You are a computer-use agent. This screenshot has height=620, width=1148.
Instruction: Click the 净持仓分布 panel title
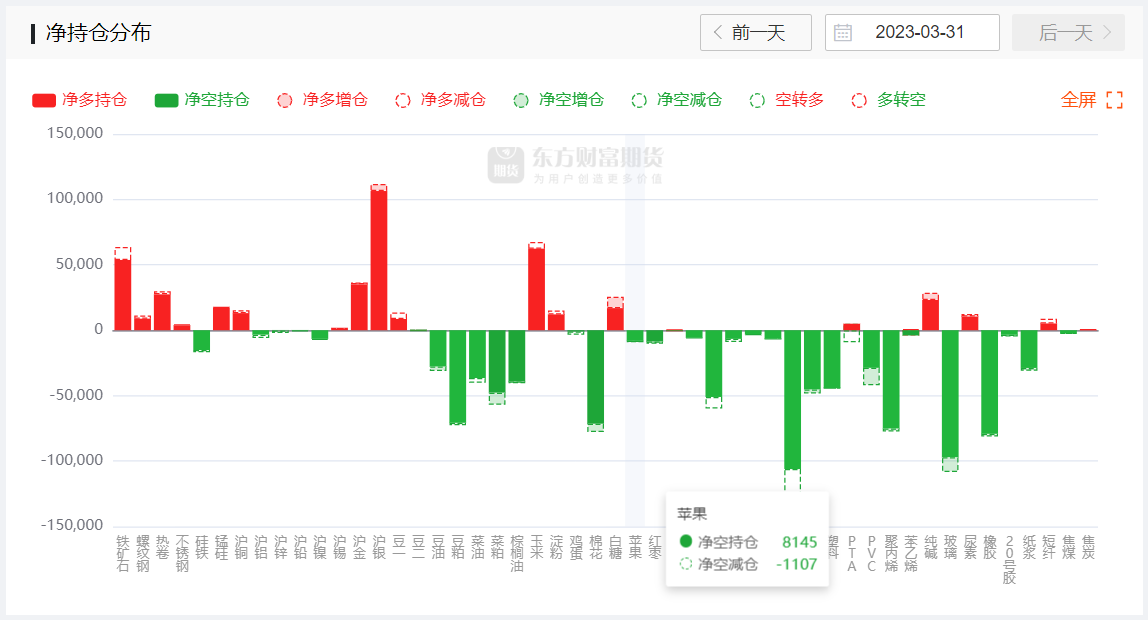[x=99, y=33]
